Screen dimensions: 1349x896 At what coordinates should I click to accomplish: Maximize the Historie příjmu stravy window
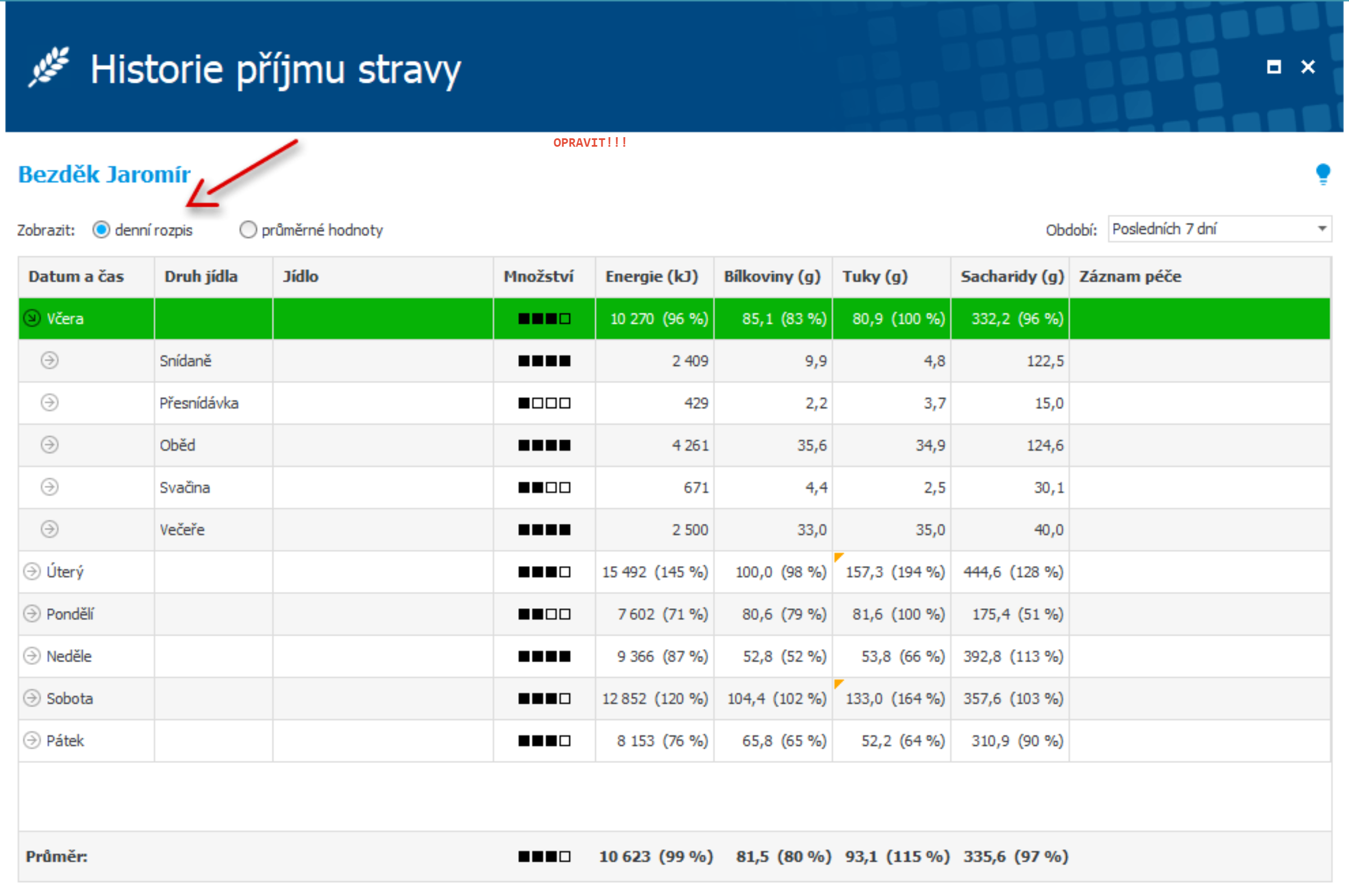[1273, 67]
